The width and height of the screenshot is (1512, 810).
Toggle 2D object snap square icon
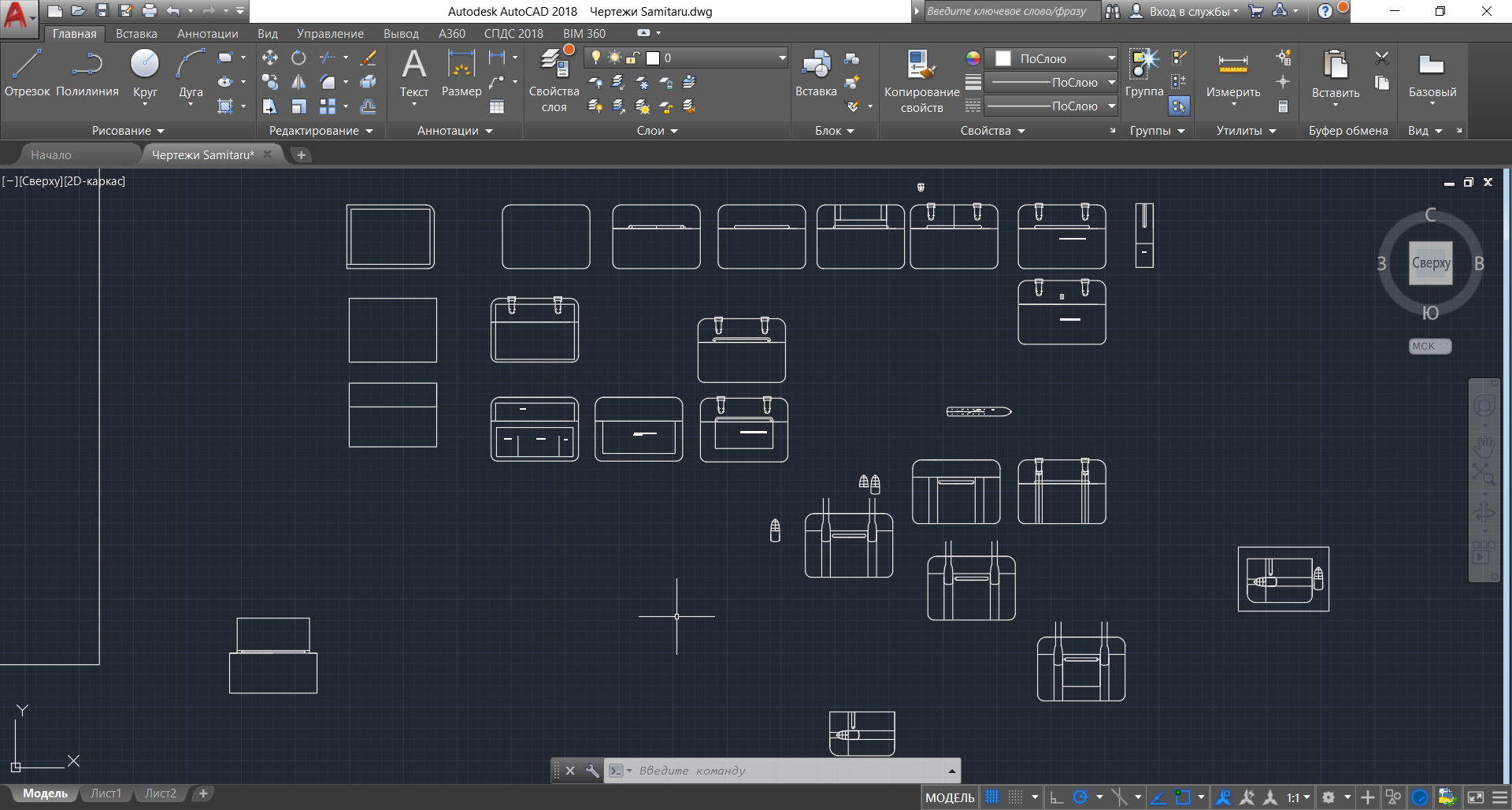[x=1182, y=797]
